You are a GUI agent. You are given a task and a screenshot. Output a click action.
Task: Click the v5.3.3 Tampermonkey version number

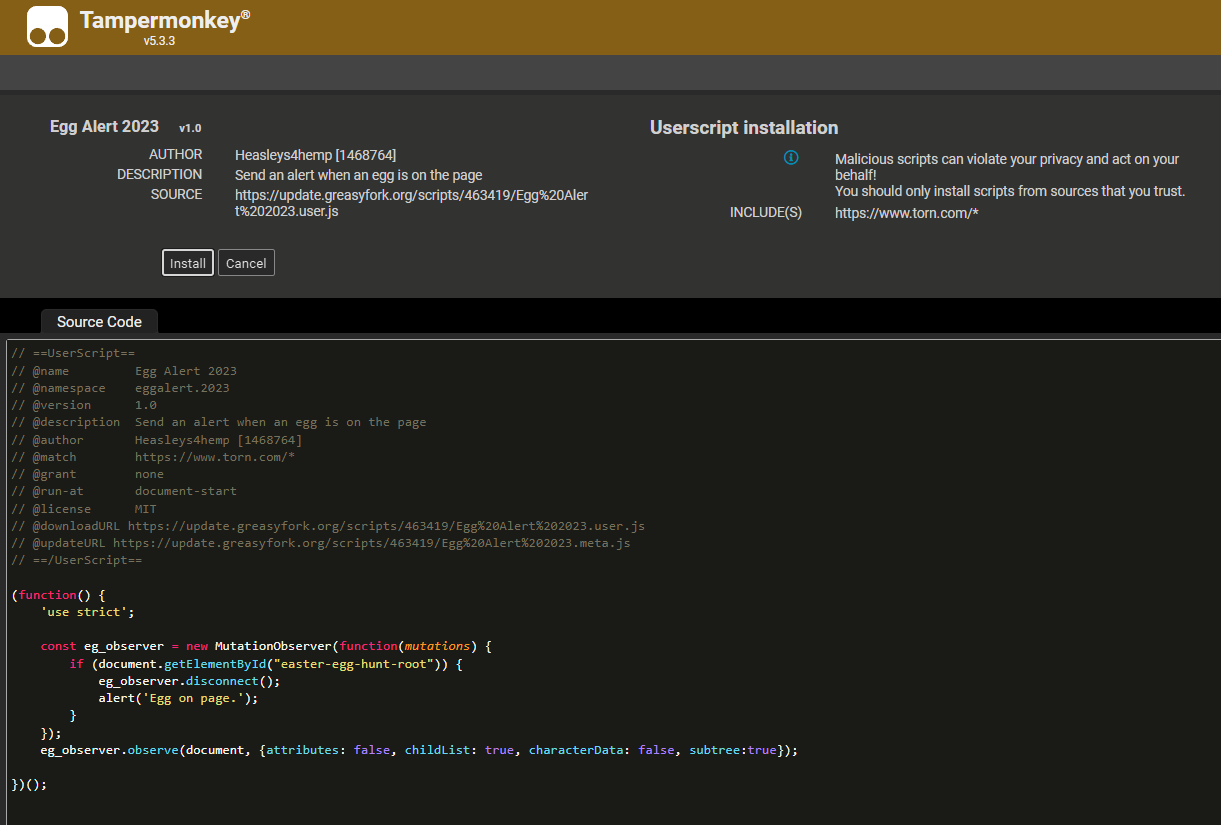tap(159, 42)
